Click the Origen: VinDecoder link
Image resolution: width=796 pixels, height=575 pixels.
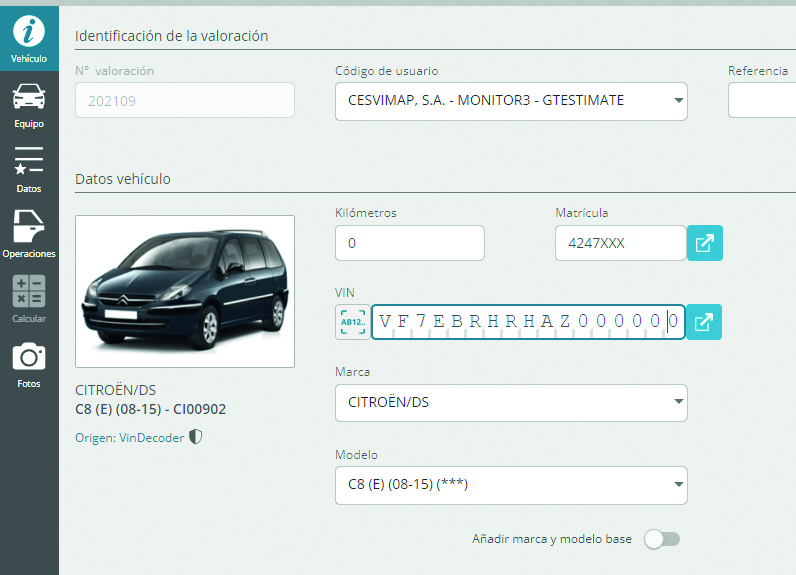pyautogui.click(x=129, y=437)
